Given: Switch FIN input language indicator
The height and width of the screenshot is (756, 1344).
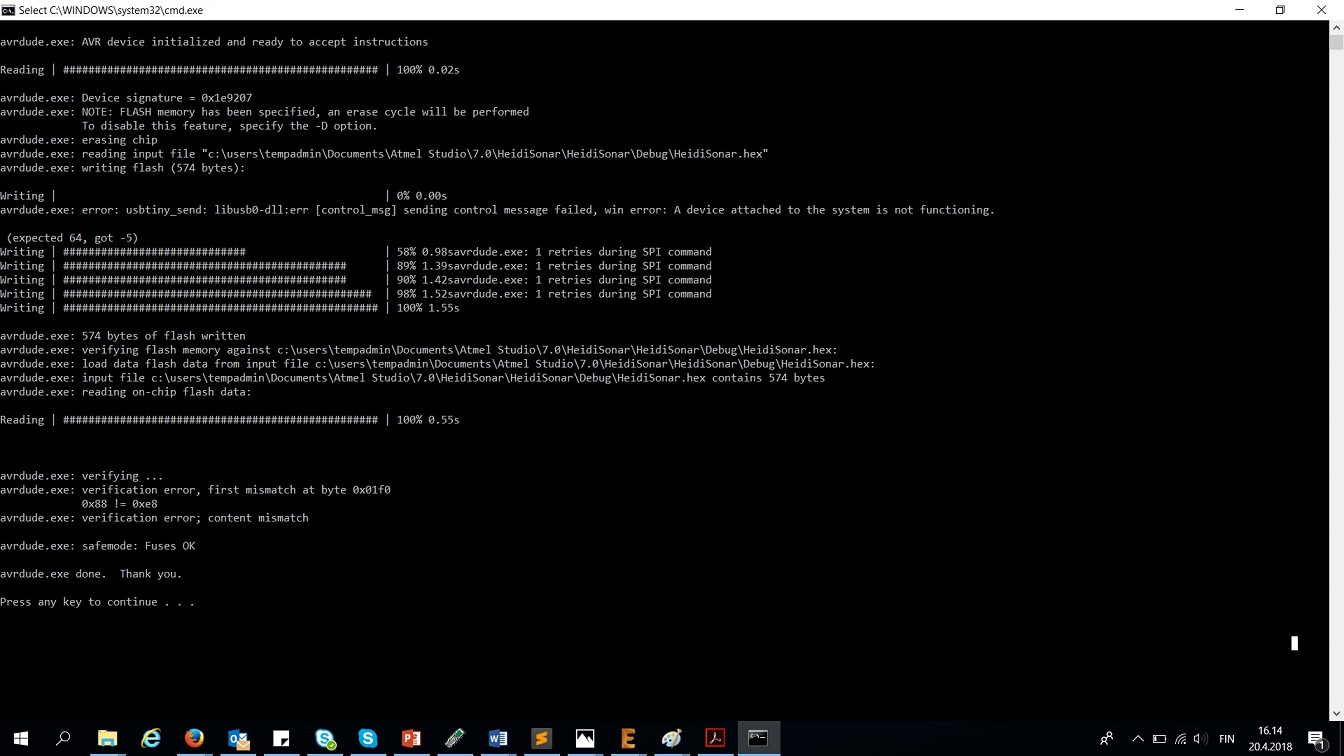Looking at the screenshot, I should tap(1227, 739).
